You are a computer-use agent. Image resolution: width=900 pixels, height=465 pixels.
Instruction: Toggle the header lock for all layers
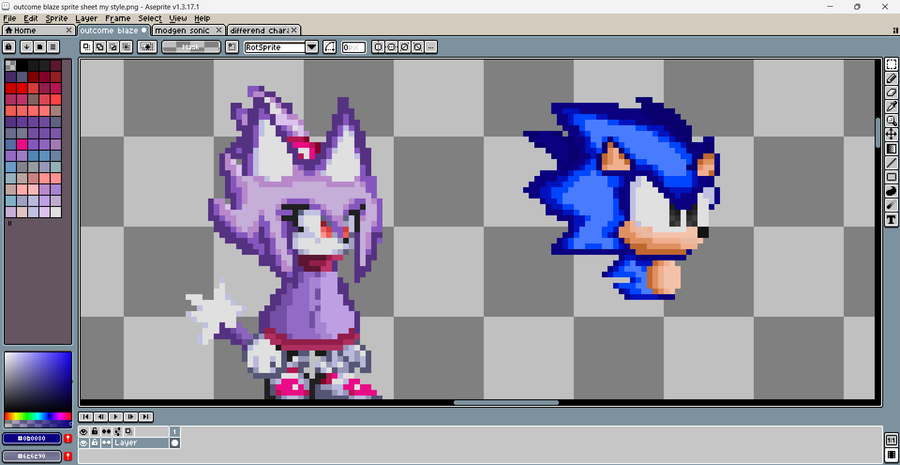coord(95,431)
